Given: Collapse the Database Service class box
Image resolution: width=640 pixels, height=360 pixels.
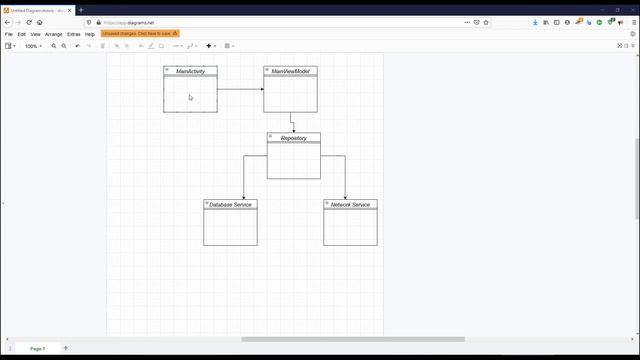Looking at the screenshot, I should [207, 203].
